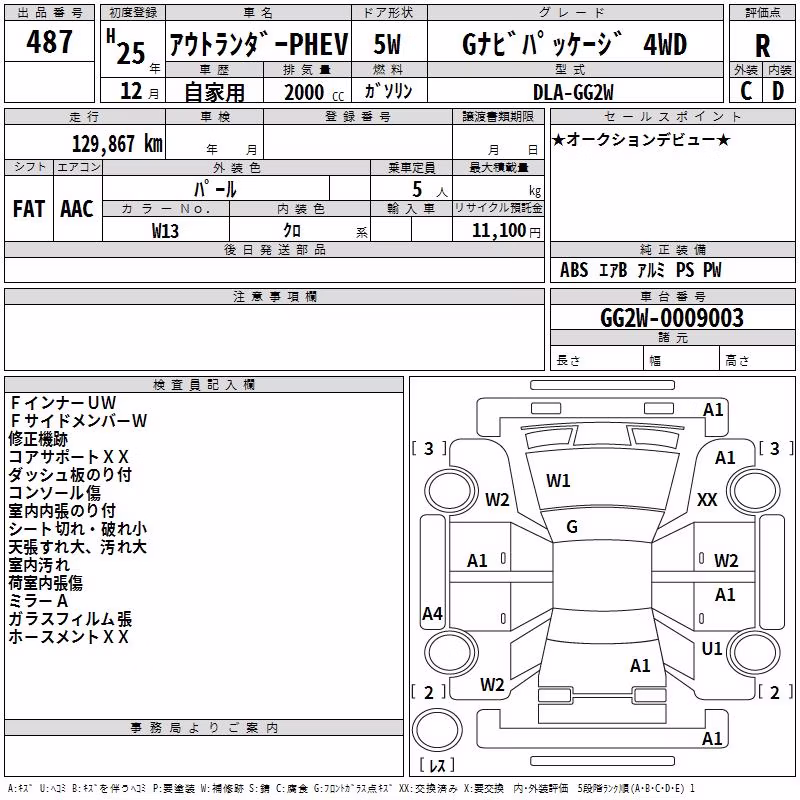
Task: Click the 登録番号 header
Action: pos(358,116)
